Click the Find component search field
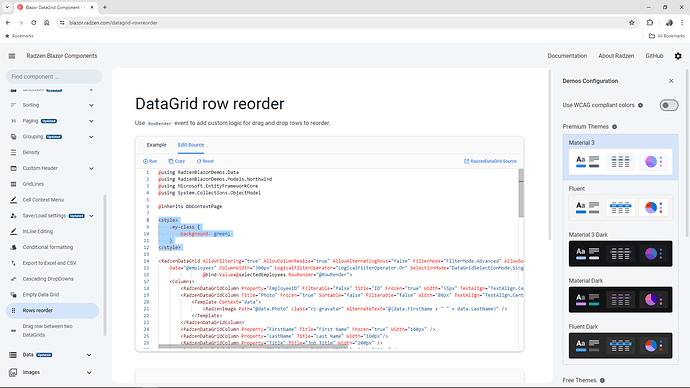The height and width of the screenshot is (388, 690). (x=54, y=77)
